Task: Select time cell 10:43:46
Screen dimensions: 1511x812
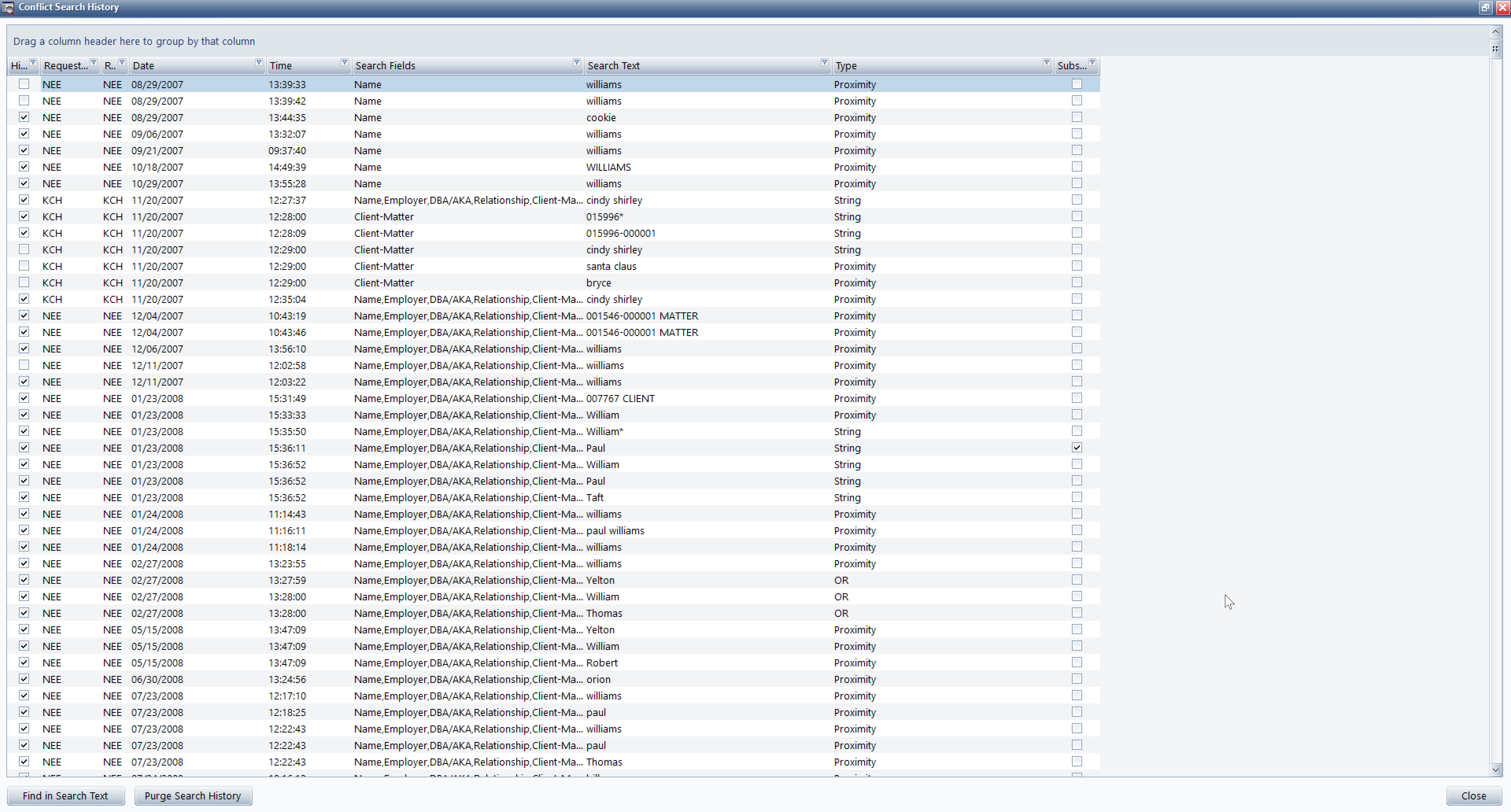Action: click(x=287, y=332)
